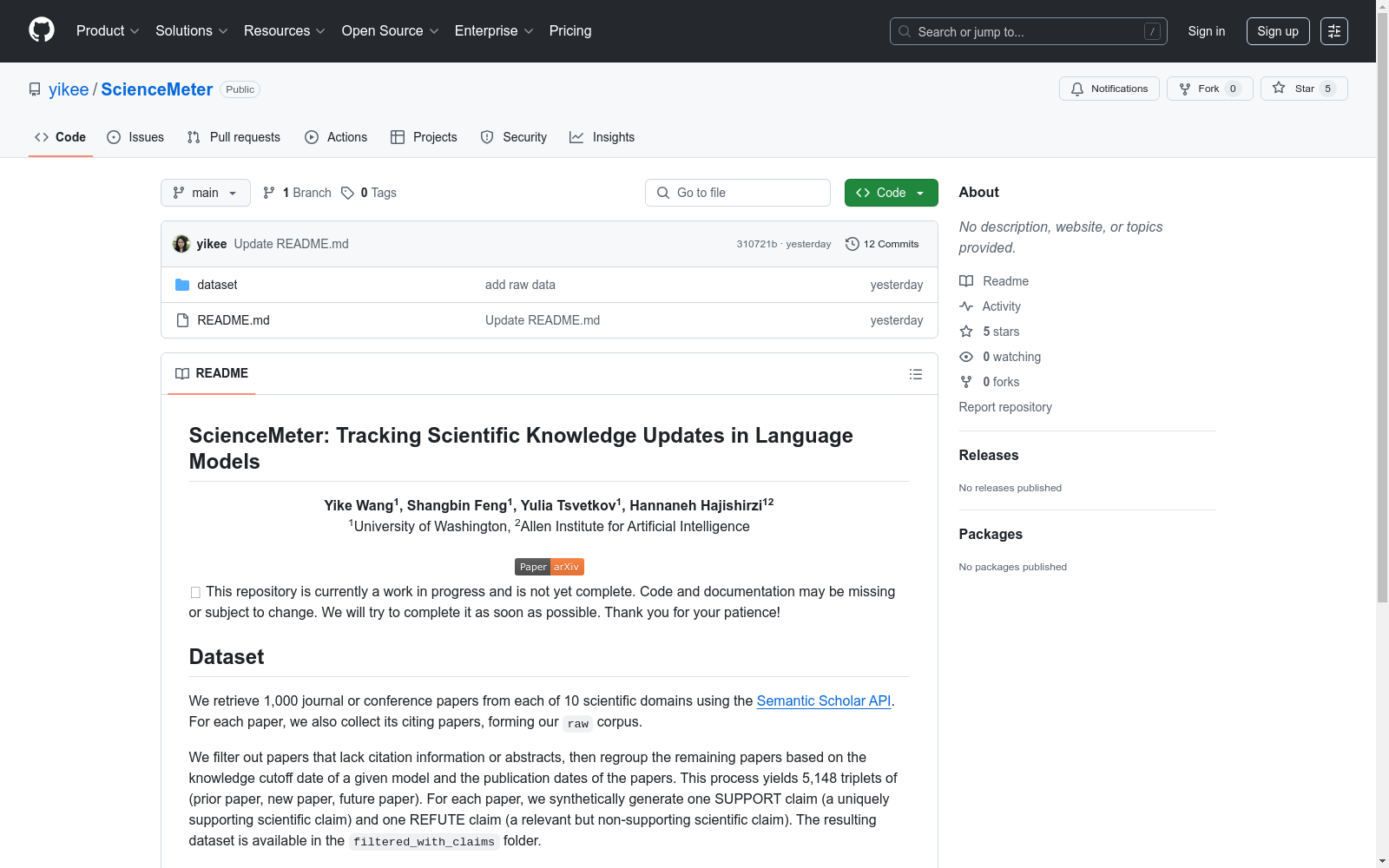The image size is (1389, 868).
Task: Switch to the Pull requests tab
Action: tap(234, 137)
